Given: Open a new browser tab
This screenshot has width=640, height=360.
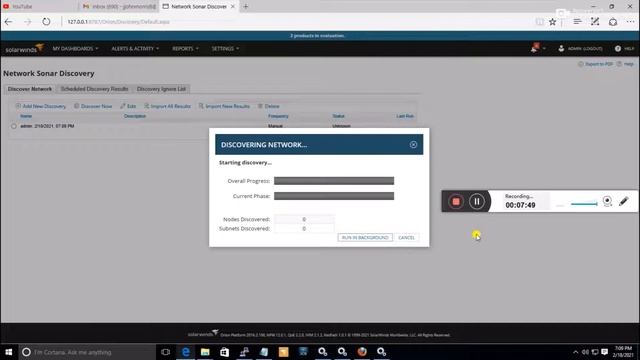Looking at the screenshot, I should 246,7.
